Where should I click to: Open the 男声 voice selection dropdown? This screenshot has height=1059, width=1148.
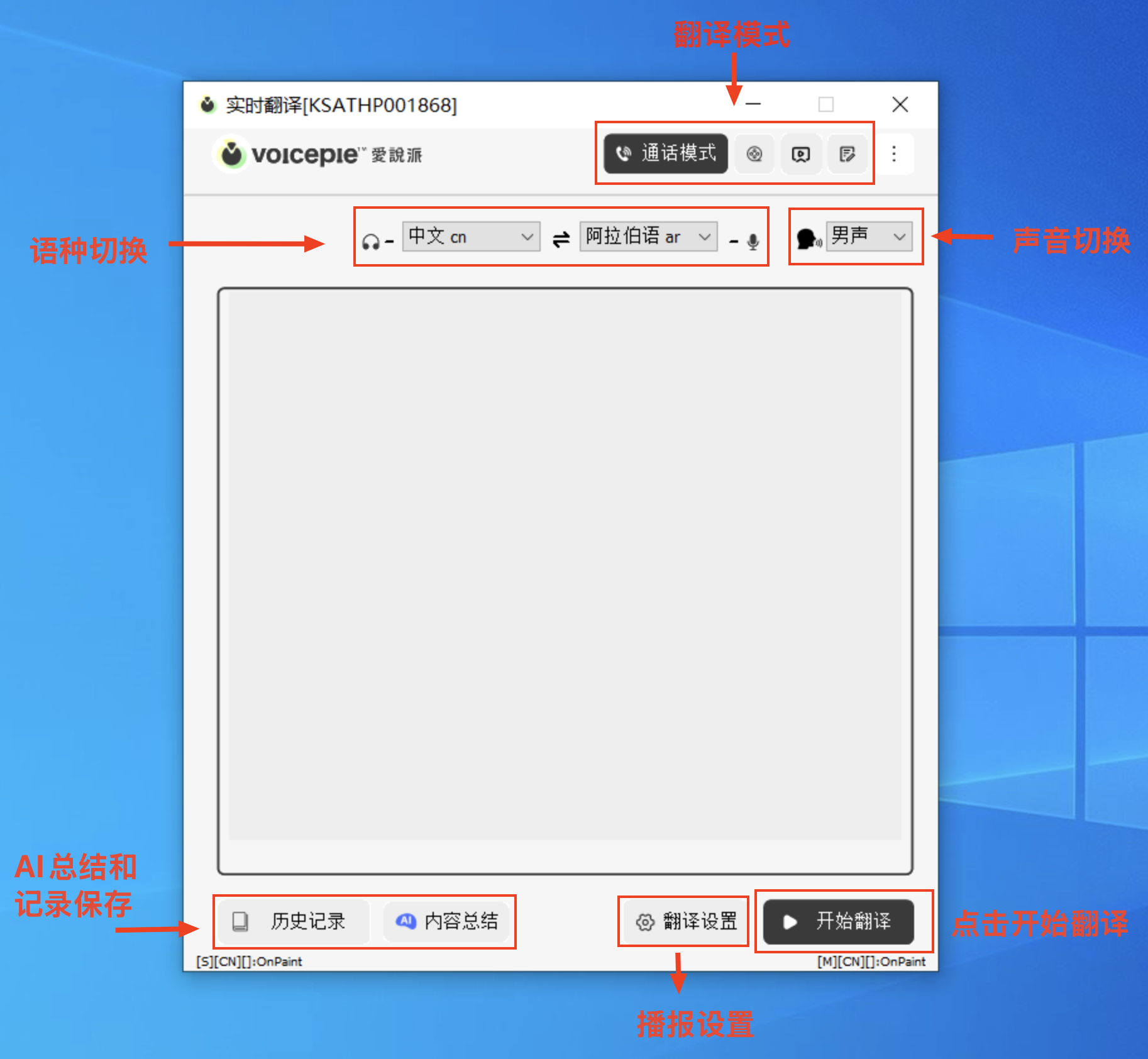869,236
